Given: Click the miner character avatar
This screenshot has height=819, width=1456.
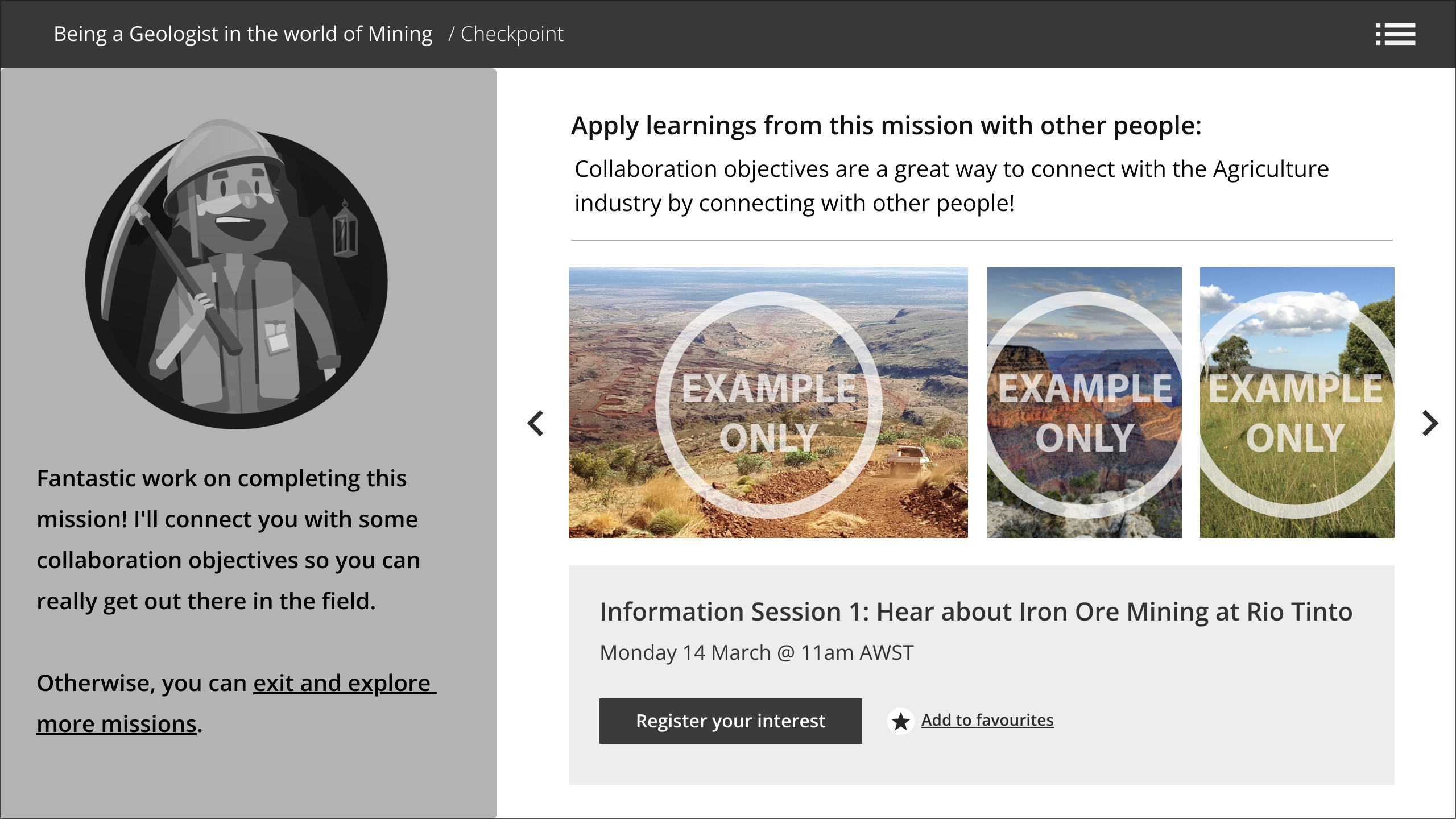Looking at the screenshot, I should (237, 274).
